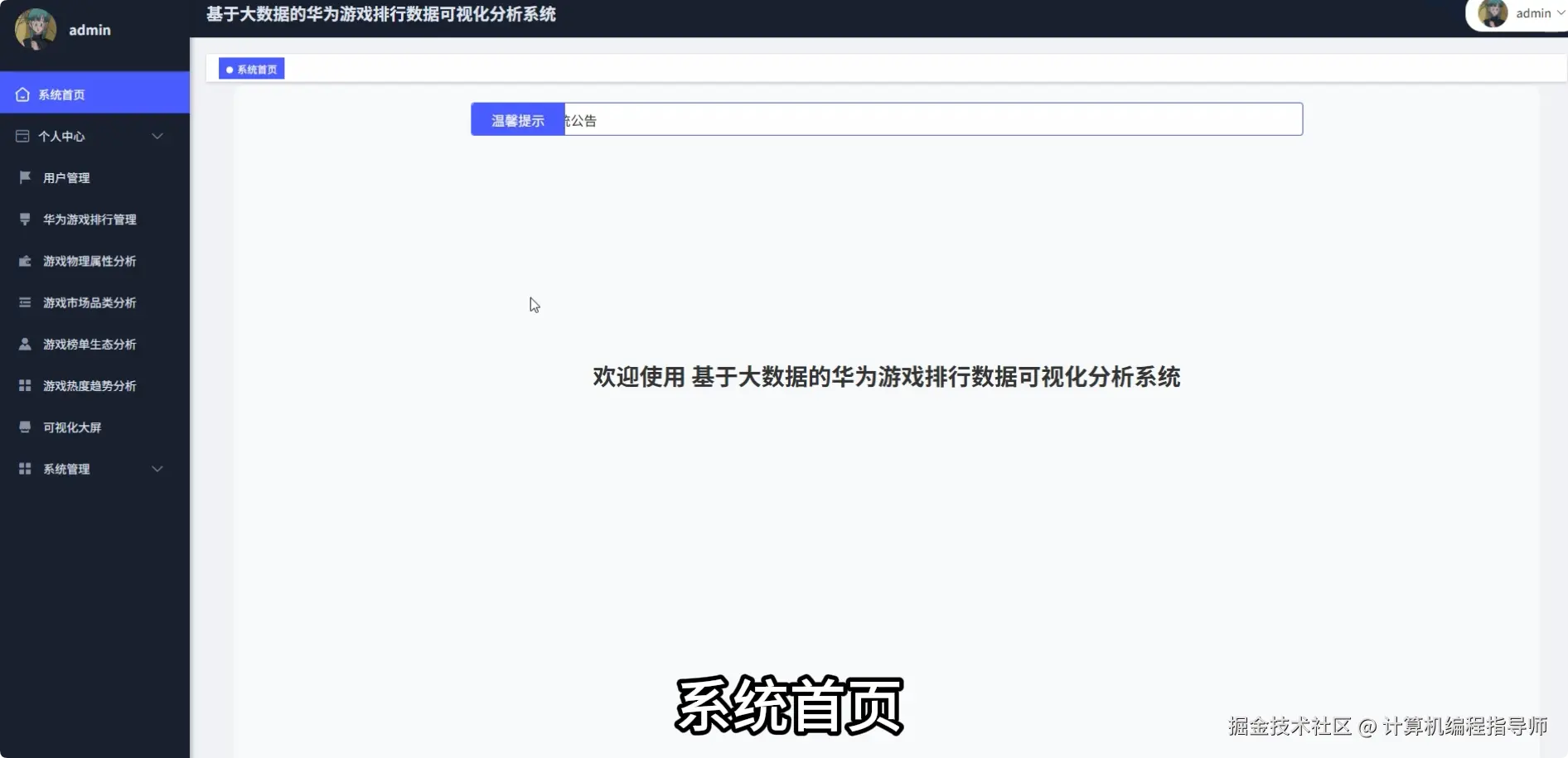Open 用户管理 in the sidebar
This screenshot has height=758, width=1568.
click(x=94, y=177)
